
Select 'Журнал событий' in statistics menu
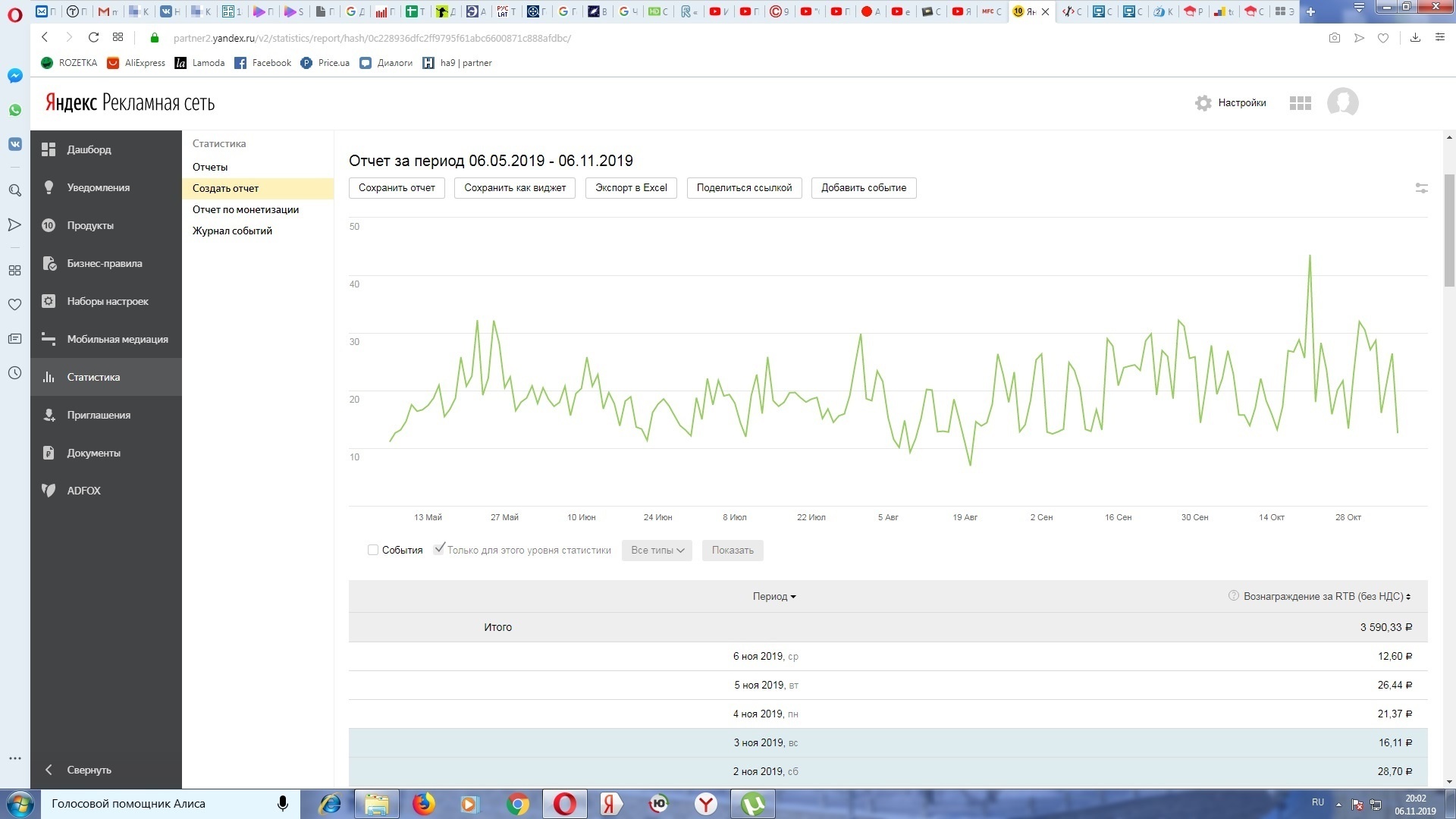(232, 231)
